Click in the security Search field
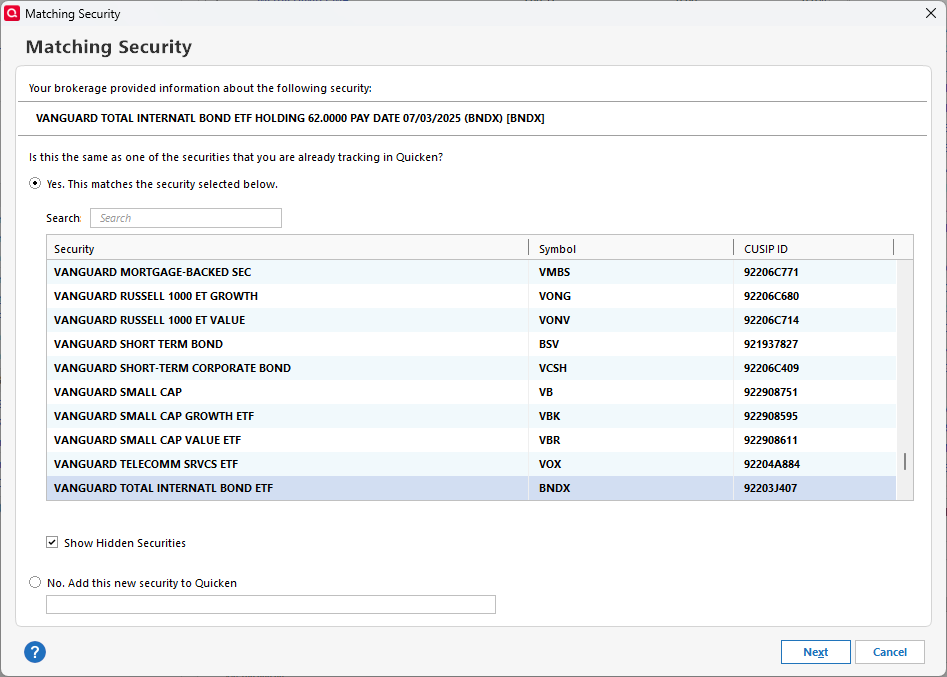The width and height of the screenshot is (947, 677). click(x=186, y=218)
